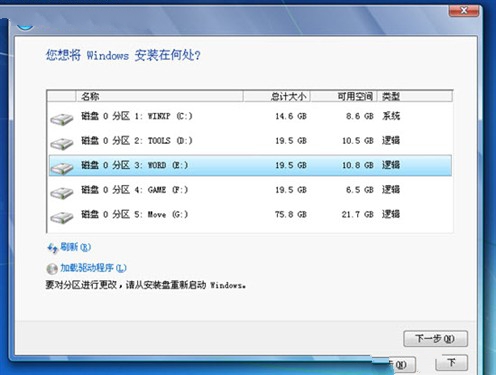Click the 10.8 GB free space cell
Screen dimensions: 496x375
coord(358,165)
